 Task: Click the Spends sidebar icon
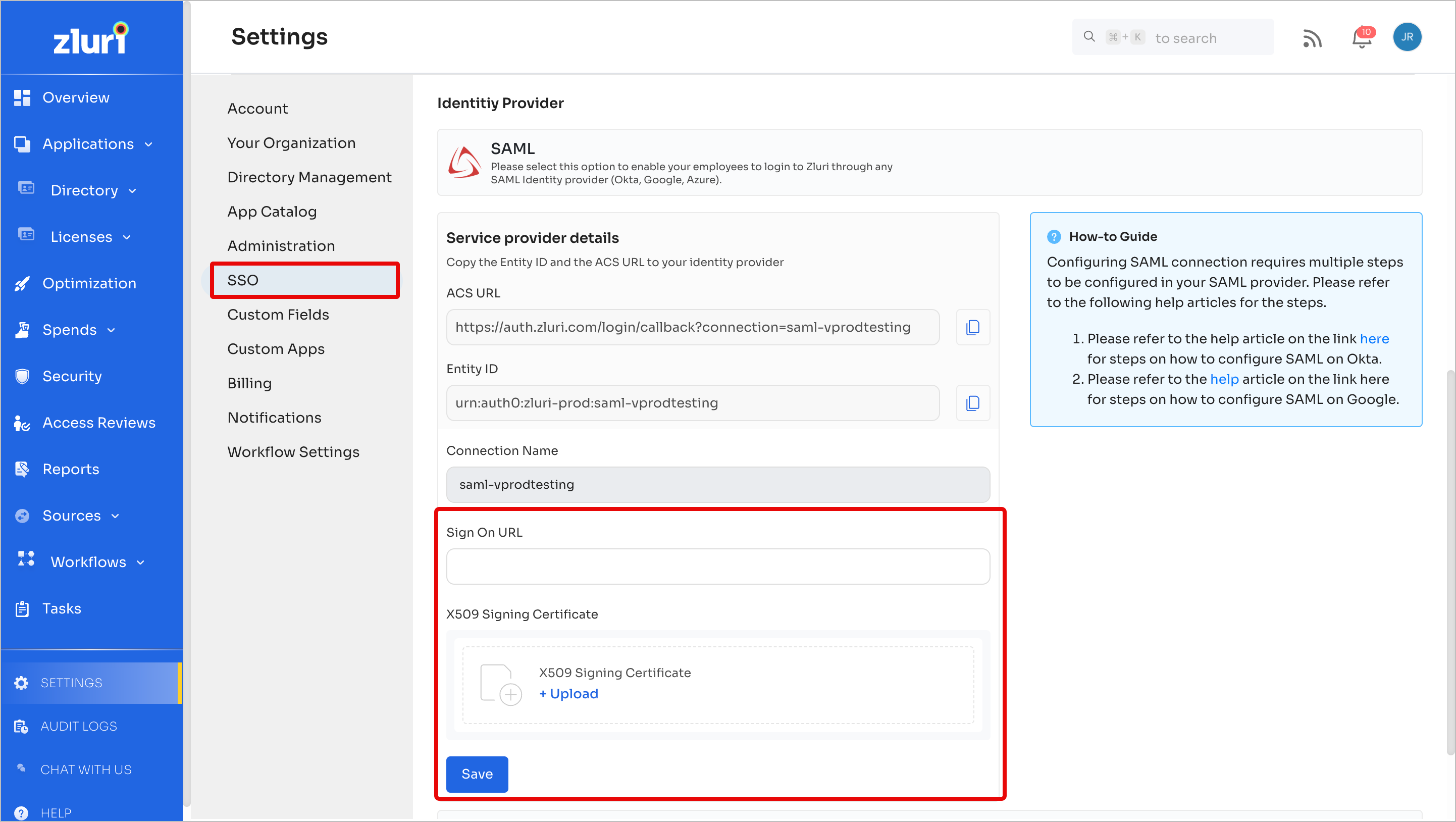click(22, 330)
